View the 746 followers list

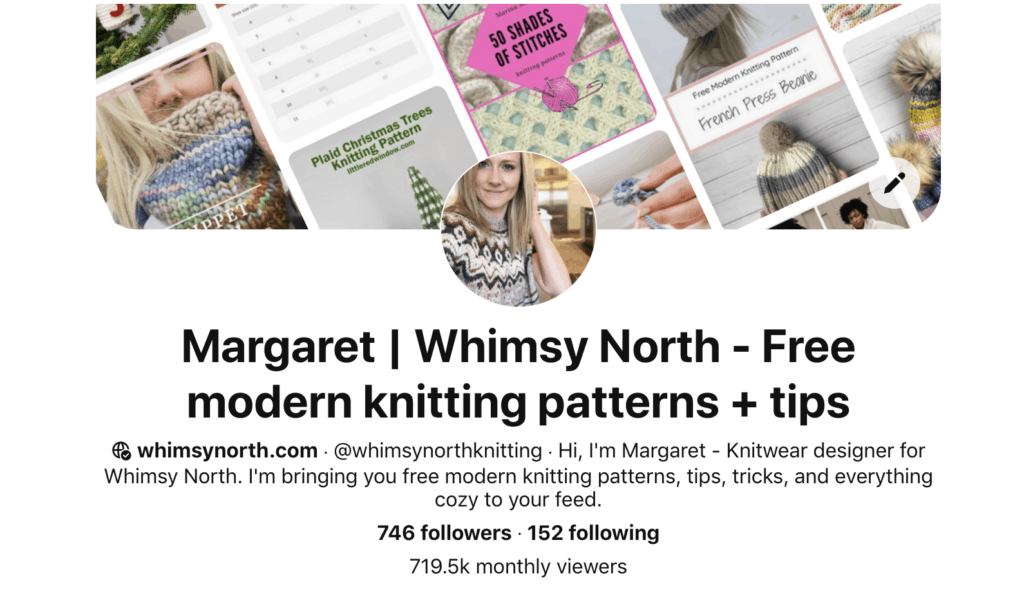point(444,533)
